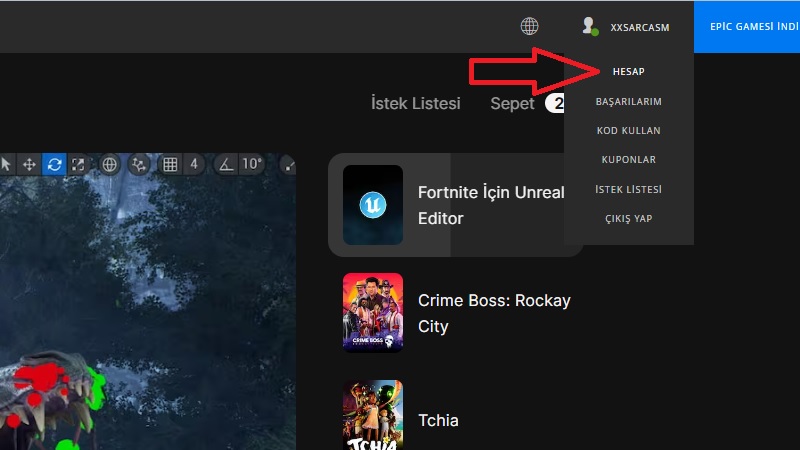Open the rotation snap value 10°
800x450 pixels.
pos(252,164)
